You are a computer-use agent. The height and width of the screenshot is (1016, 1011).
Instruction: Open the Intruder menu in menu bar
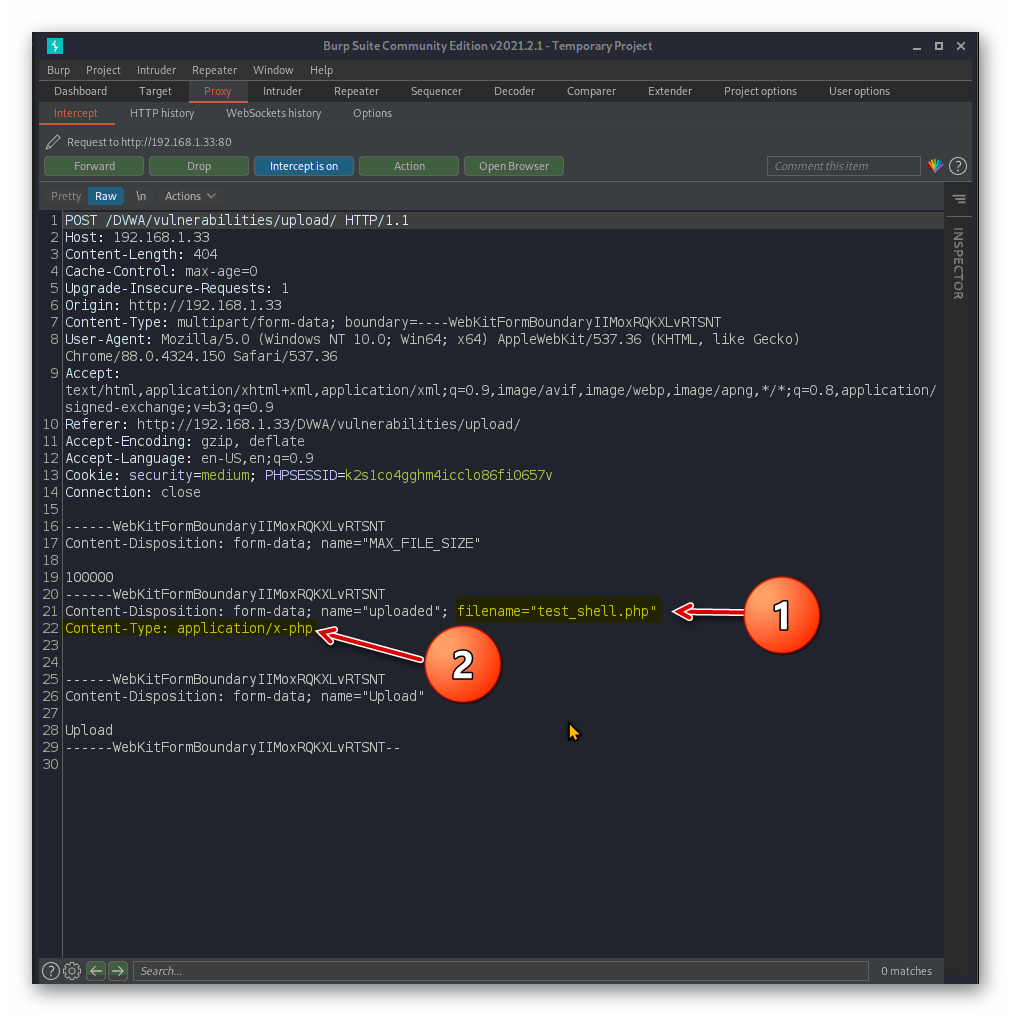156,70
